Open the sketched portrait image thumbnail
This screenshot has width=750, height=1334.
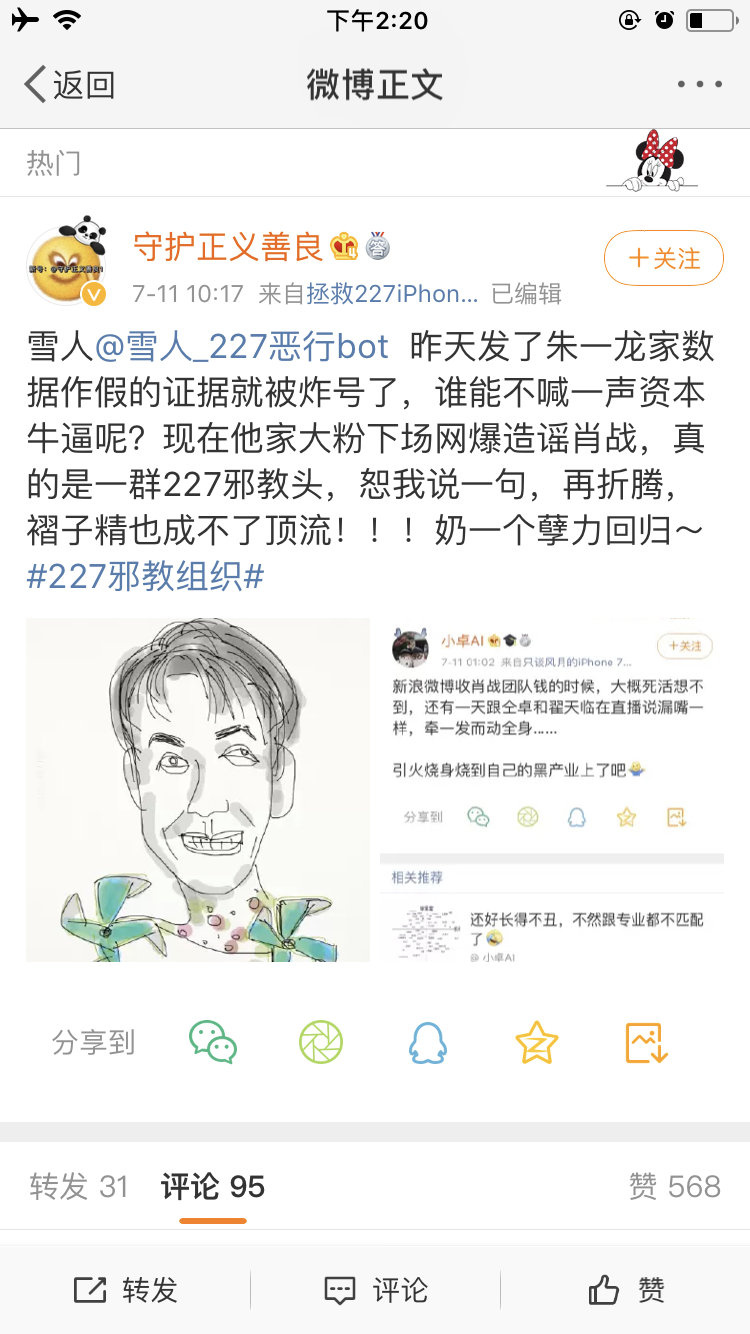point(198,790)
